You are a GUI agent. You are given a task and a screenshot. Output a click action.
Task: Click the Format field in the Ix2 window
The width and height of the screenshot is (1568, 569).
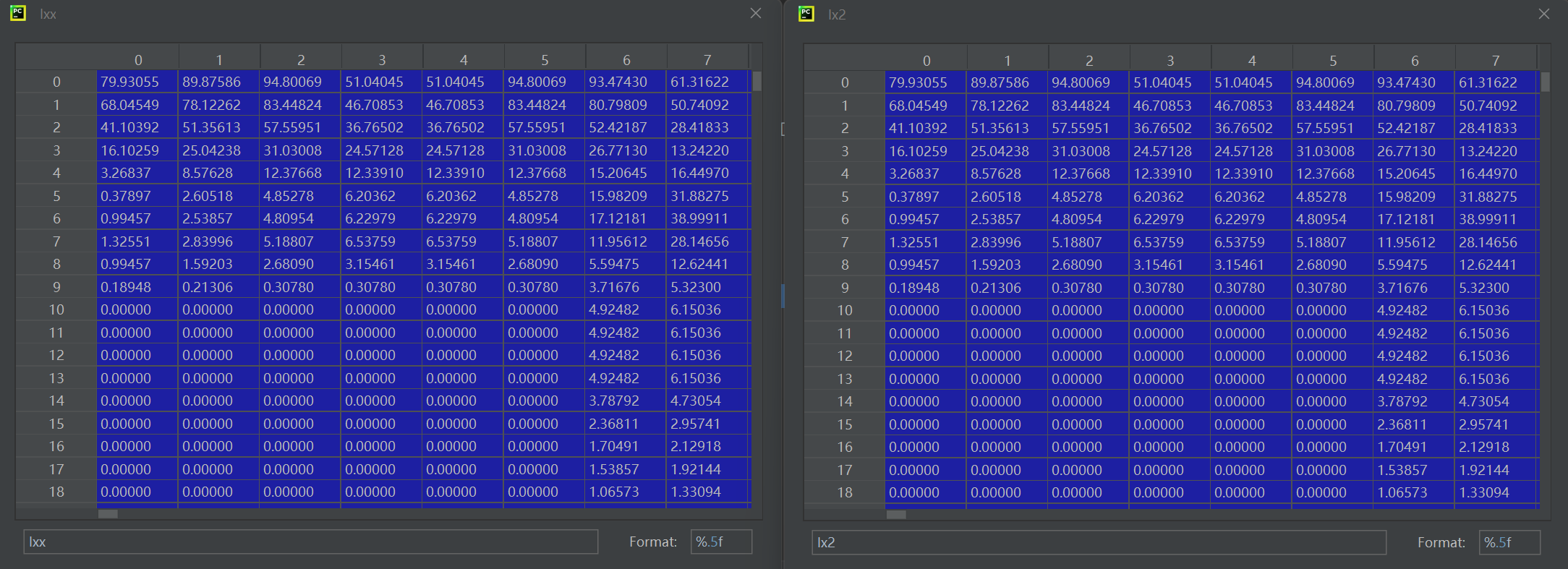pos(1509,542)
